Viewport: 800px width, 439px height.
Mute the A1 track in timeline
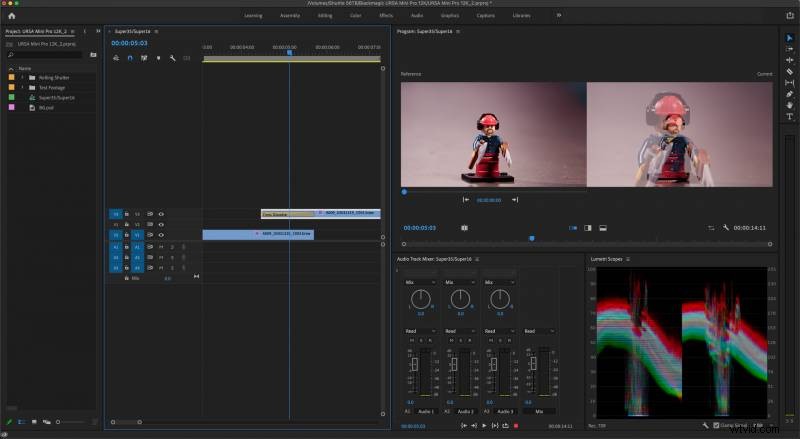pos(161,247)
